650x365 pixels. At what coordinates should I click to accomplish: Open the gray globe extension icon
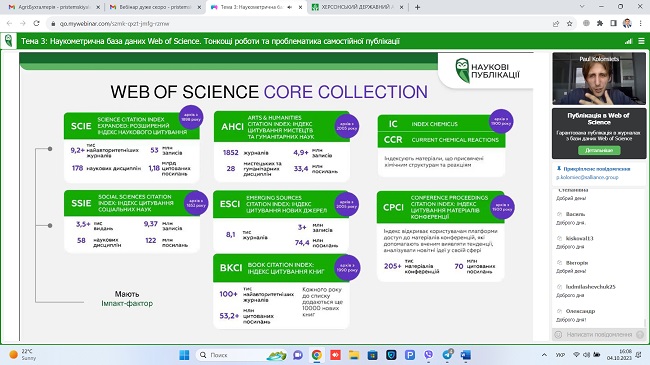586,24
